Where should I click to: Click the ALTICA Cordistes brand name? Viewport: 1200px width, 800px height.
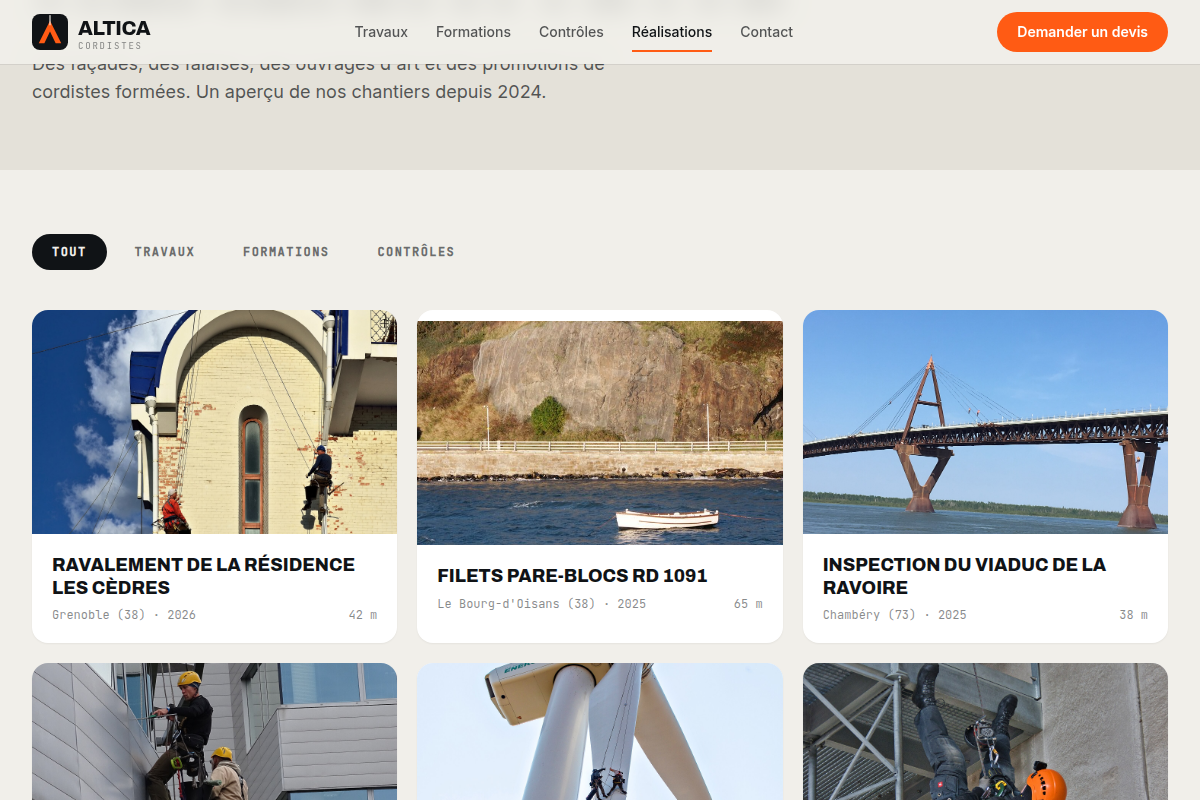pos(114,33)
